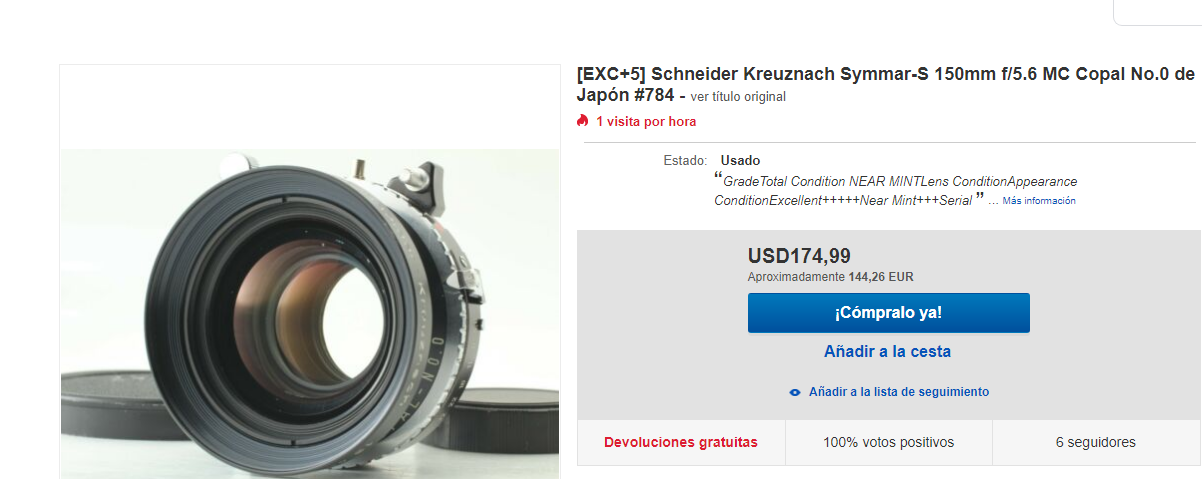Click the eye icon of the watchlist
Image resolution: width=1202 pixels, height=479 pixels.
[795, 392]
